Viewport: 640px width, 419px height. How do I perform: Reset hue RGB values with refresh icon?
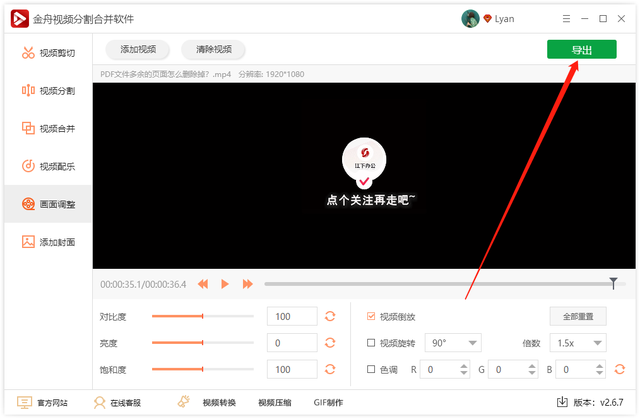[620, 369]
